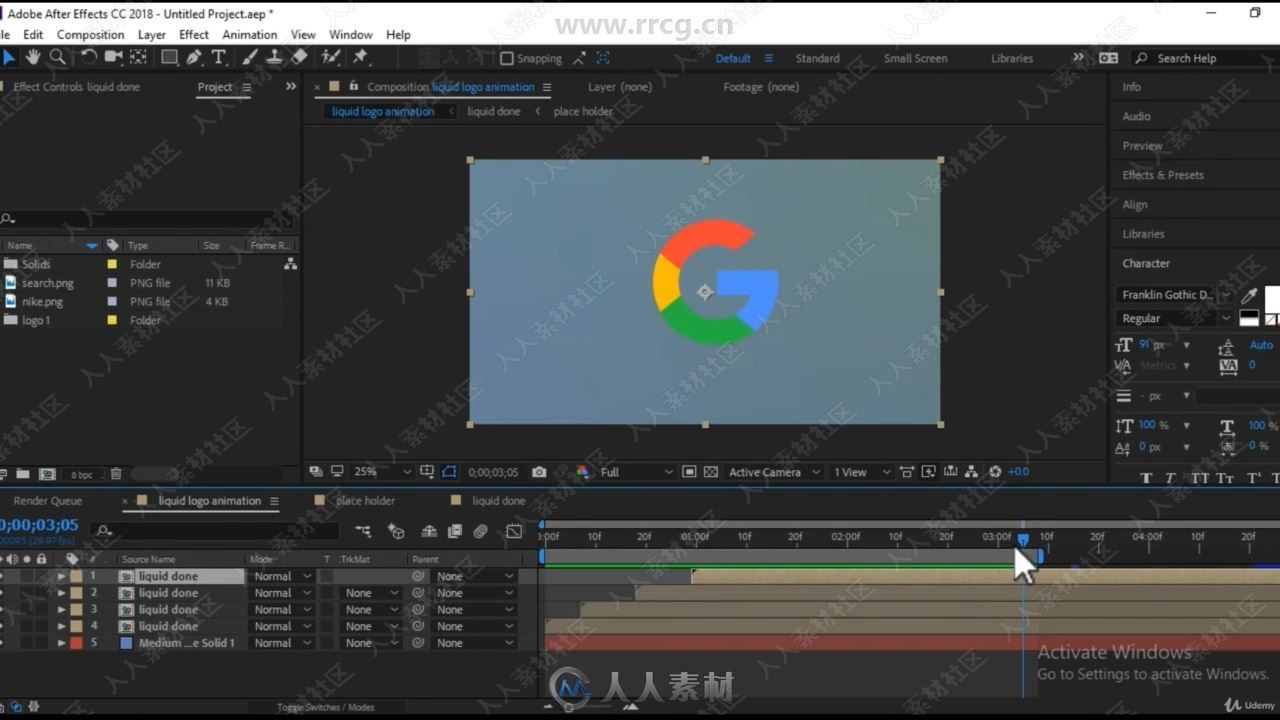
Task: Click the Draft 3D icon in timeline
Action: pyautogui.click(x=396, y=531)
